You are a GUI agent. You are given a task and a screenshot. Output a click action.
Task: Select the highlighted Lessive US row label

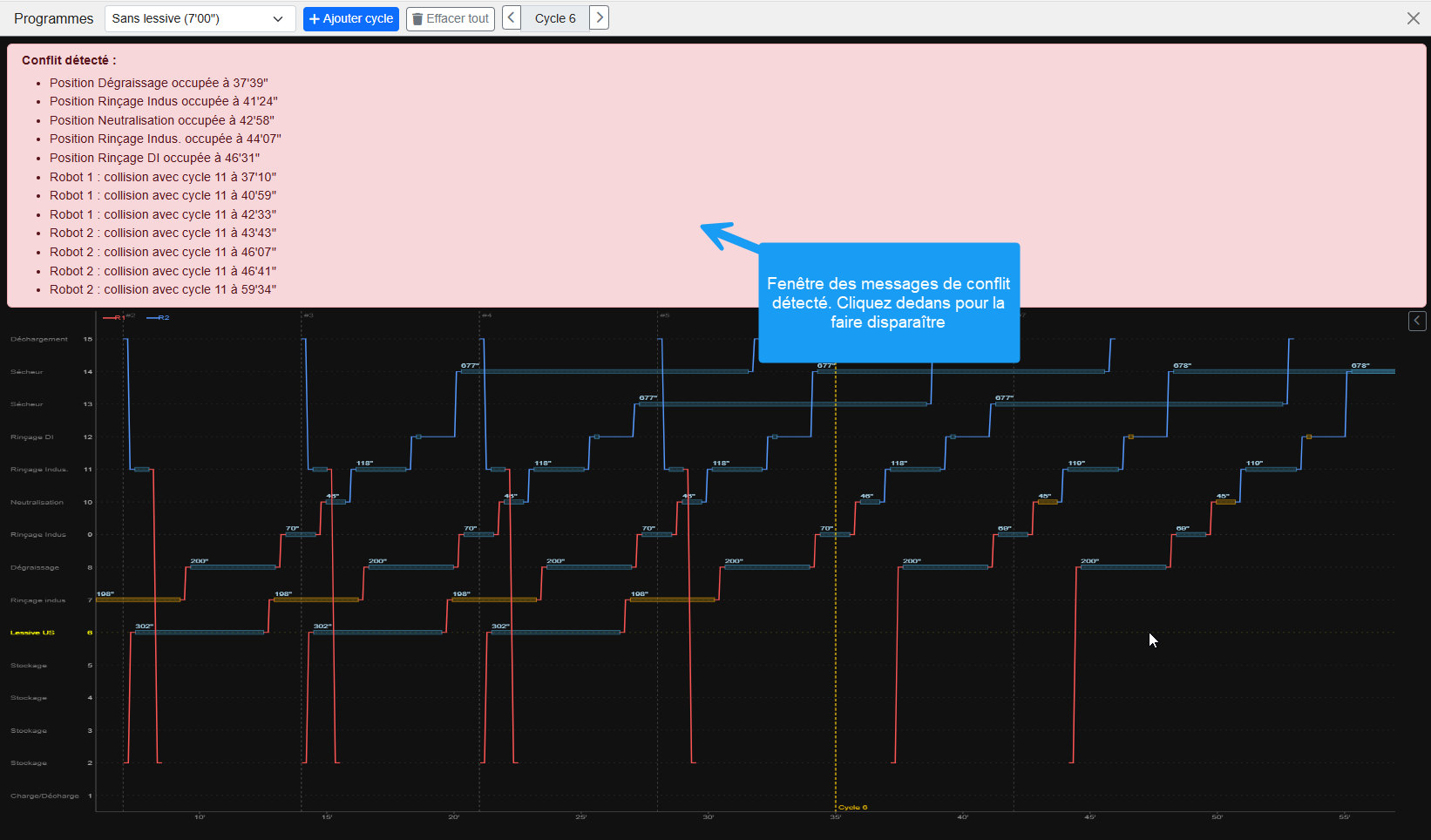(32, 633)
